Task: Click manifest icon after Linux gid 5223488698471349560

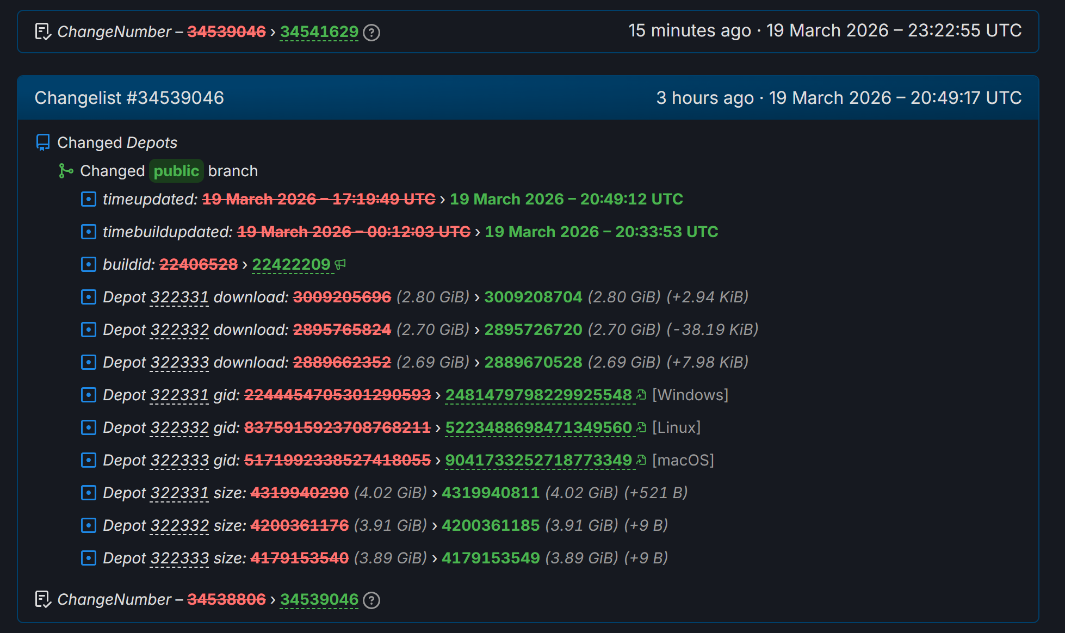Action: 641,428
